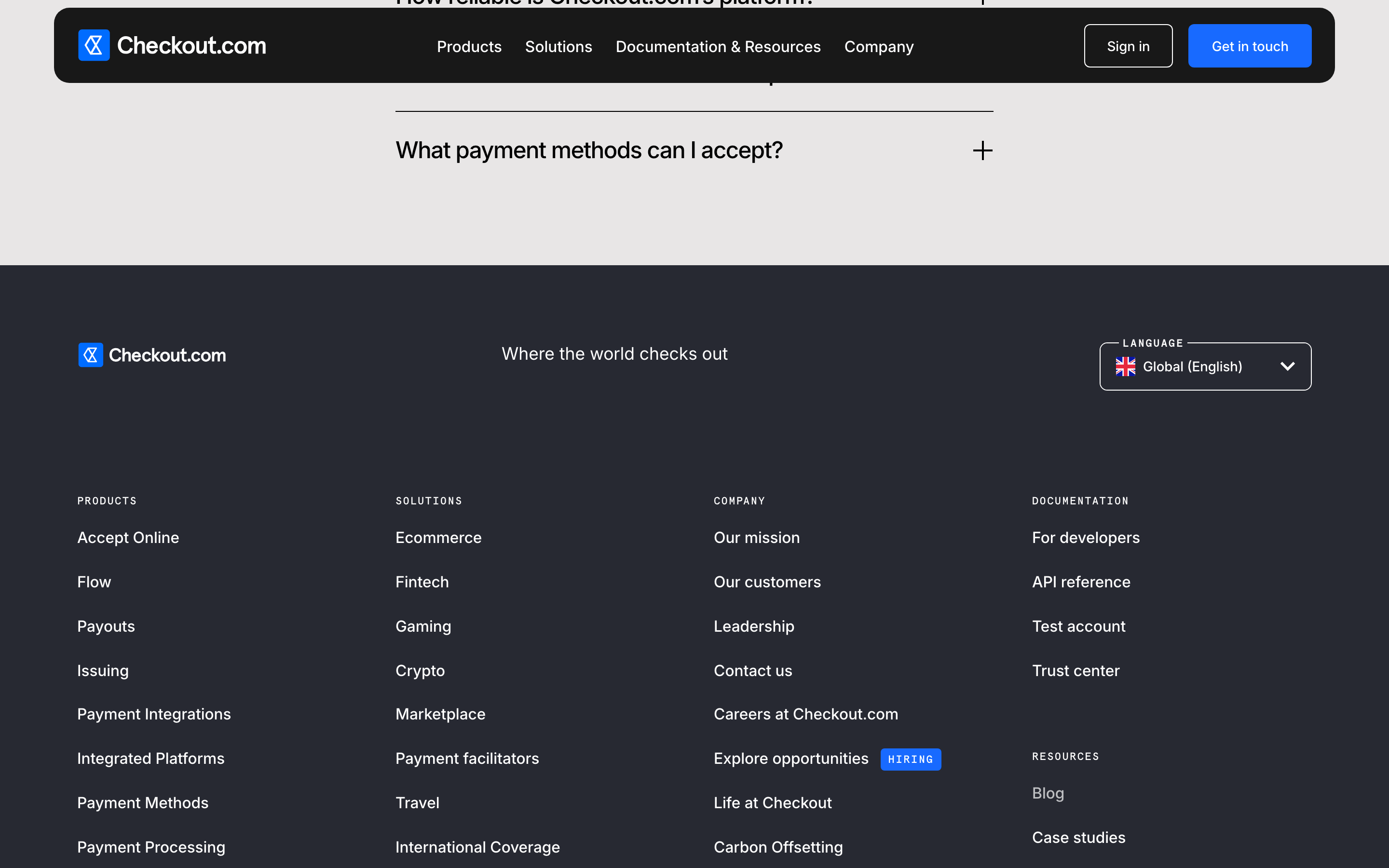1389x868 pixels.
Task: Click the Explore opportunities link
Action: [x=791, y=759]
